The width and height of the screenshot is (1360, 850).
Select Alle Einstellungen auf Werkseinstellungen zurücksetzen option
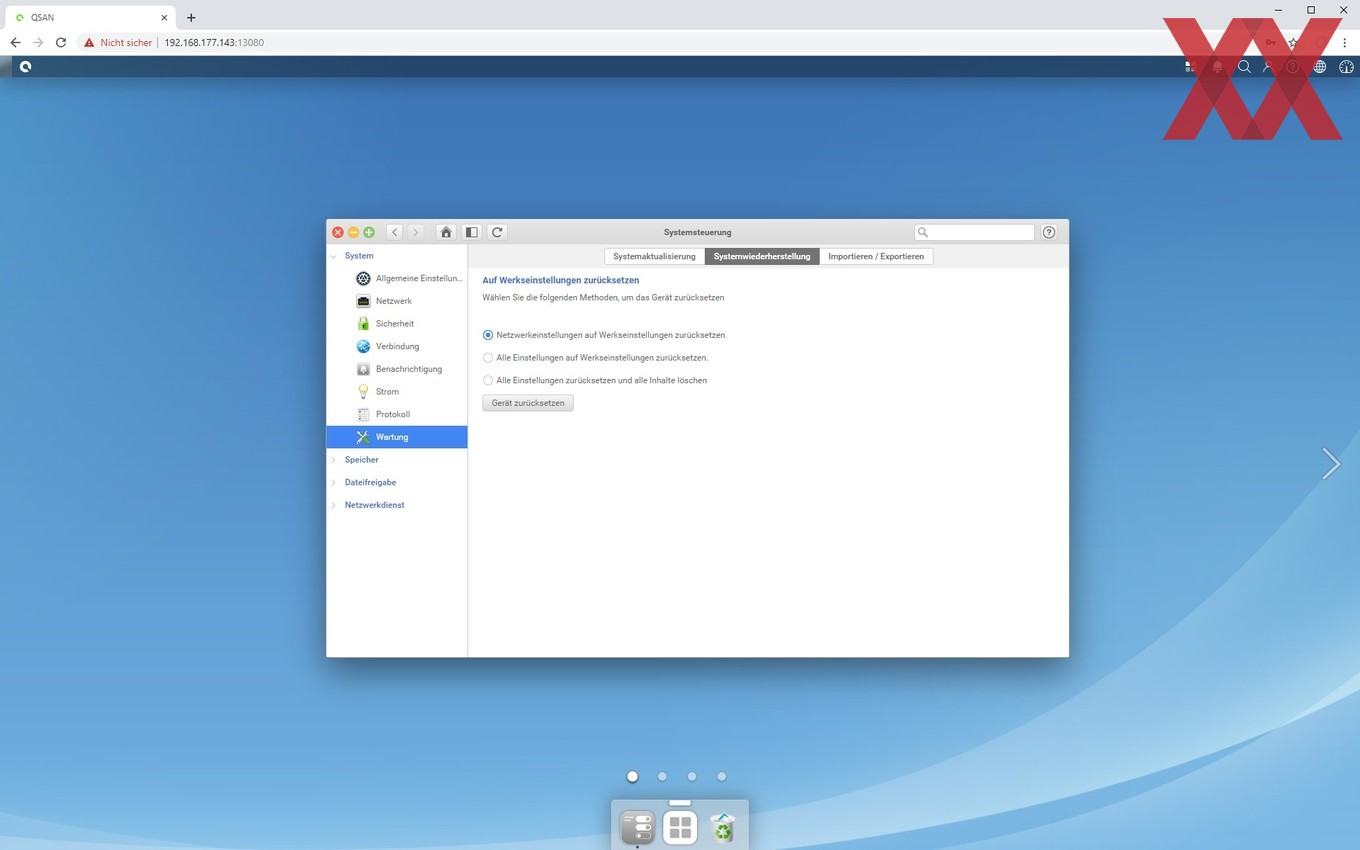[x=488, y=358]
